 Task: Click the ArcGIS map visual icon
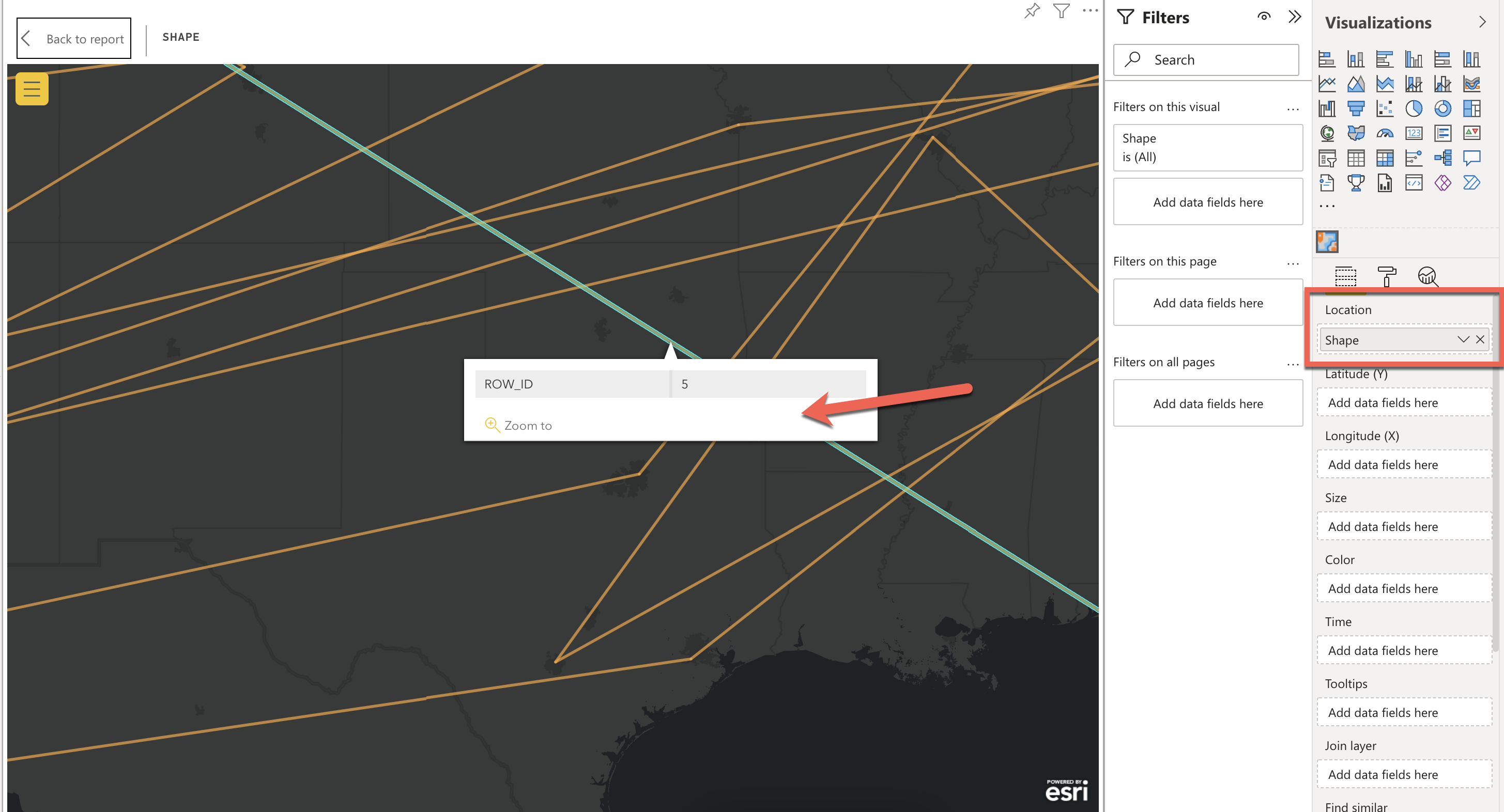(1327, 242)
